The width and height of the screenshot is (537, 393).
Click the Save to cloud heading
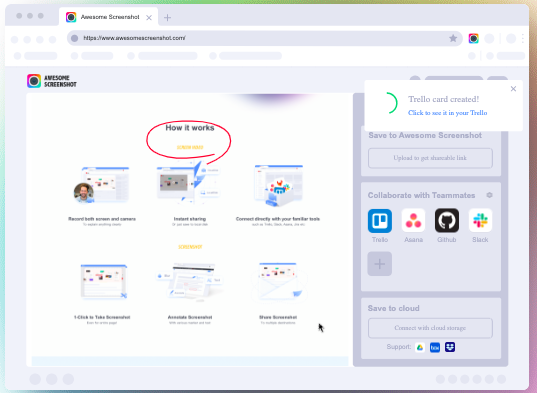coord(394,308)
